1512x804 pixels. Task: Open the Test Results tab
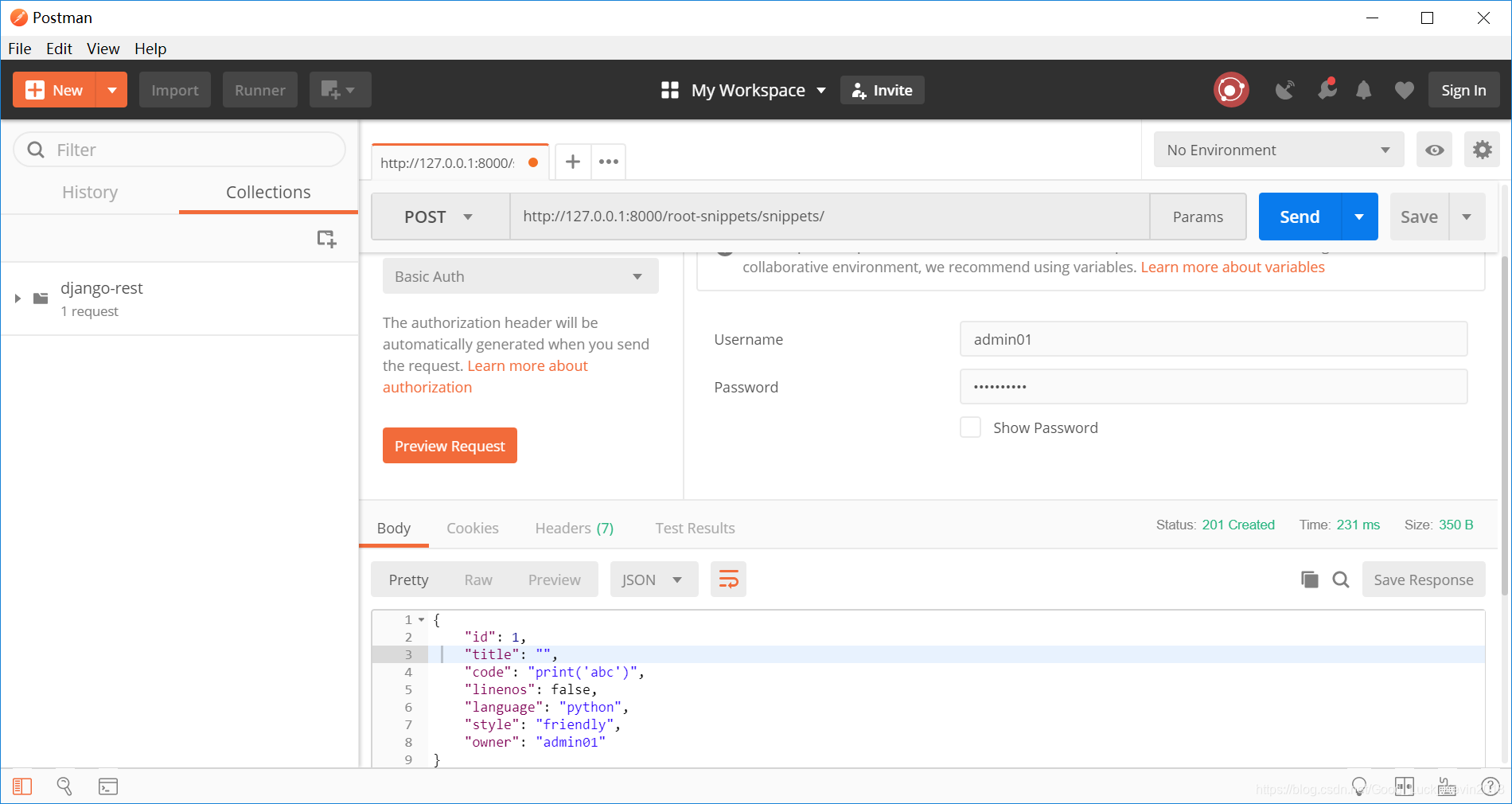point(695,528)
